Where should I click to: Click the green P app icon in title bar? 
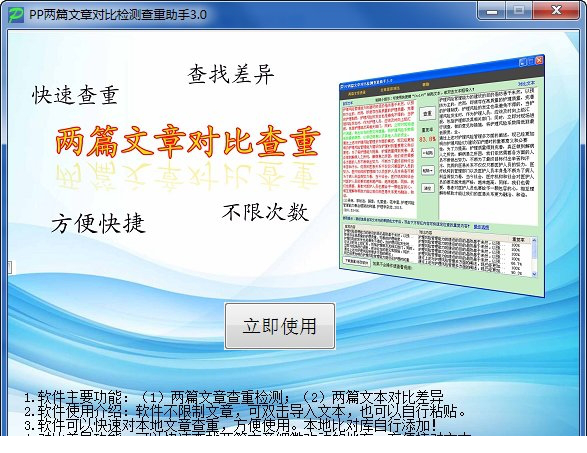coord(15,15)
